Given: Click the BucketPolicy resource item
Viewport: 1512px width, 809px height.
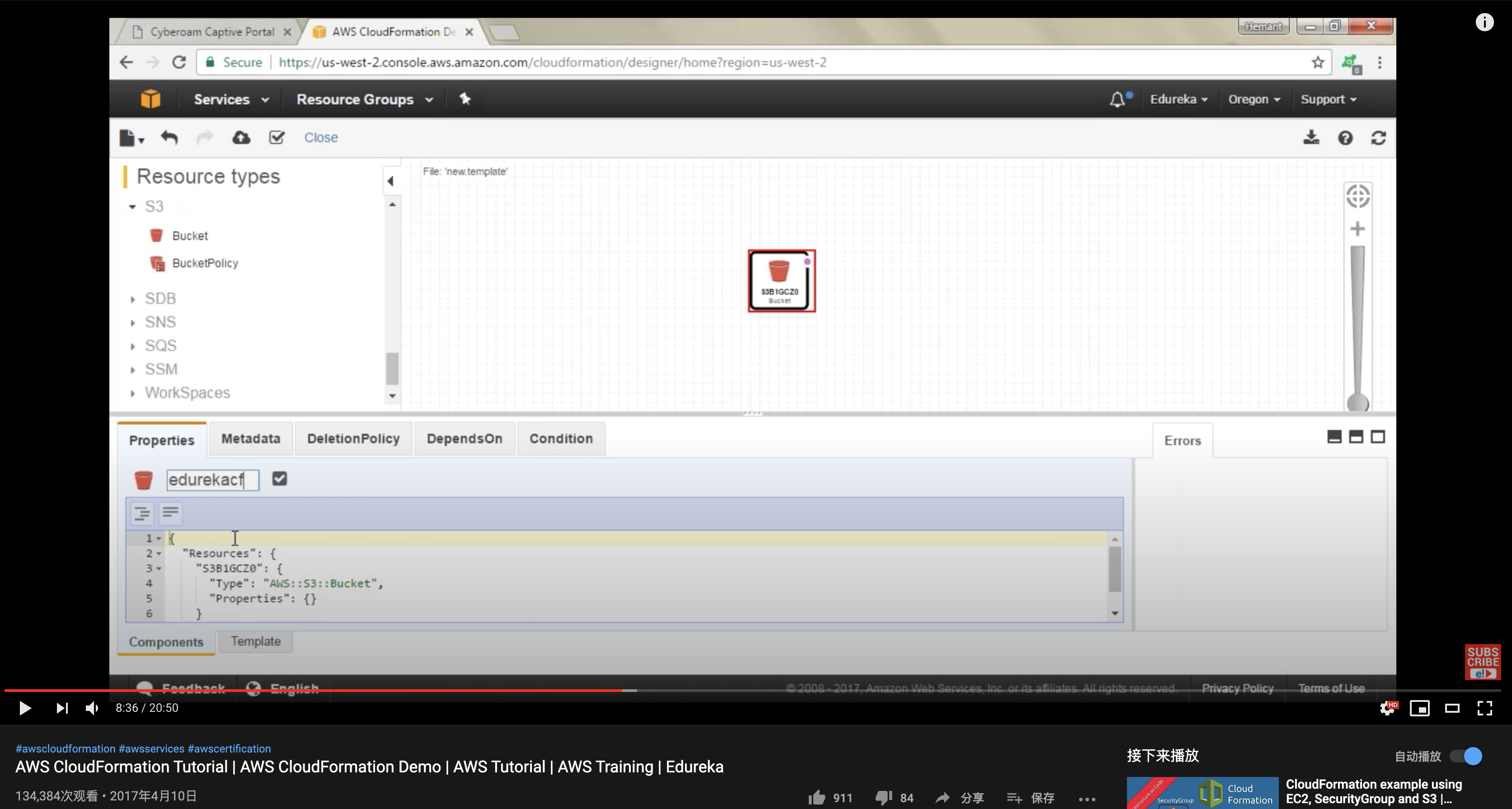Looking at the screenshot, I should point(204,263).
